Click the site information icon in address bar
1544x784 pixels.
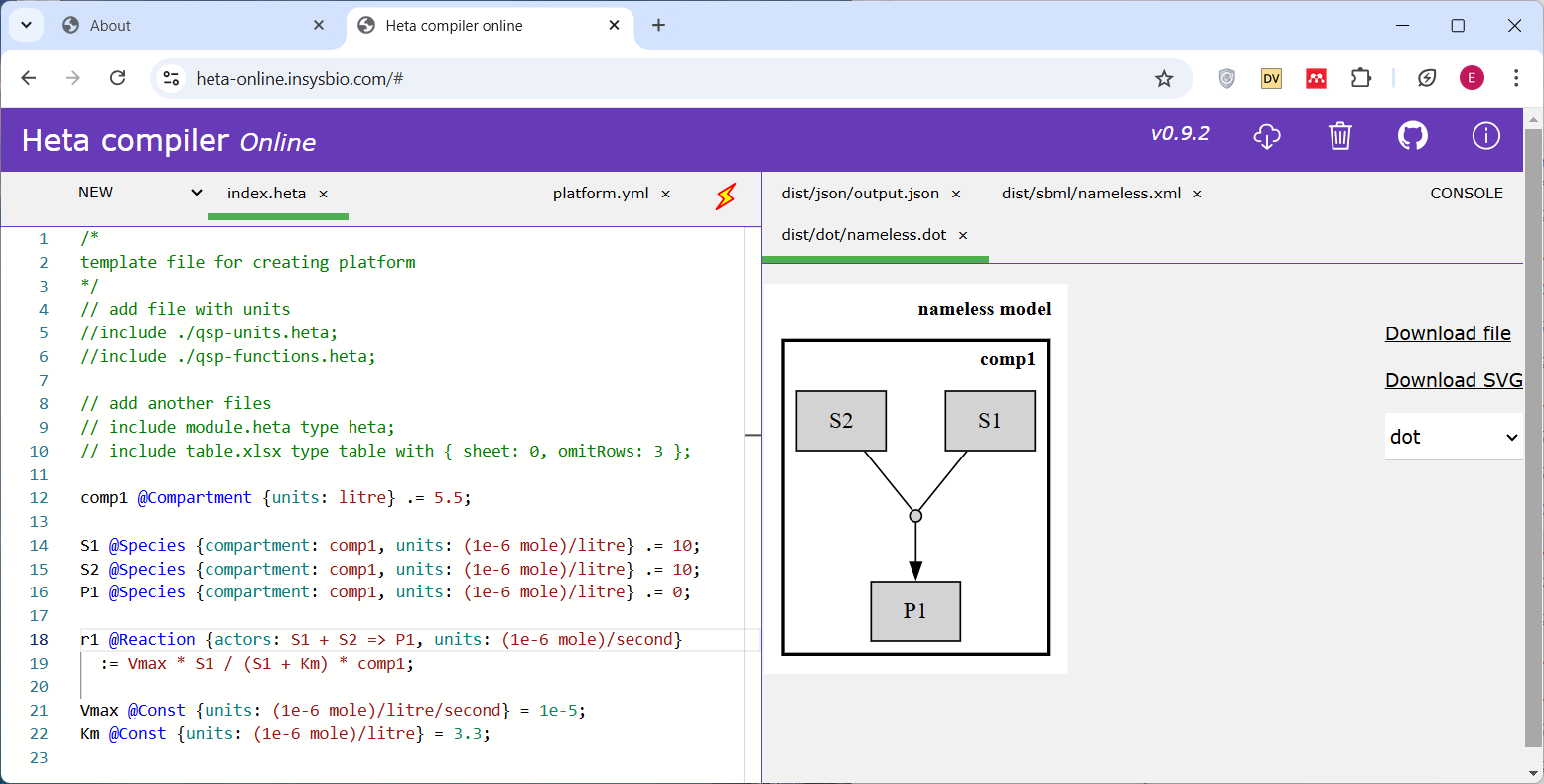(x=171, y=79)
